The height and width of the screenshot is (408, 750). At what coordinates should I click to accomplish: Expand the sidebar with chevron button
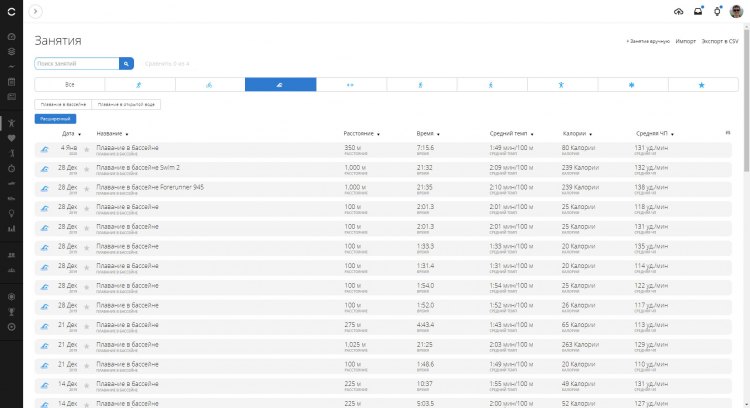(x=35, y=11)
